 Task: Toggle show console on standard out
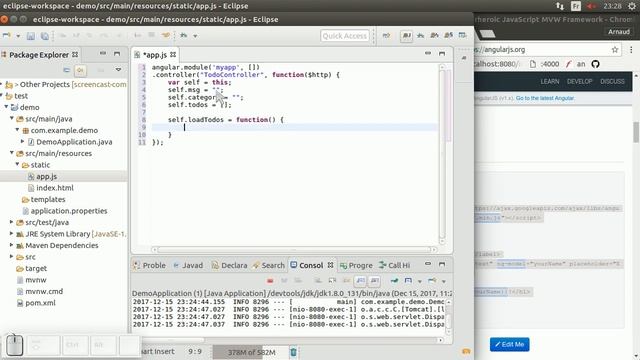click(x=360, y=281)
